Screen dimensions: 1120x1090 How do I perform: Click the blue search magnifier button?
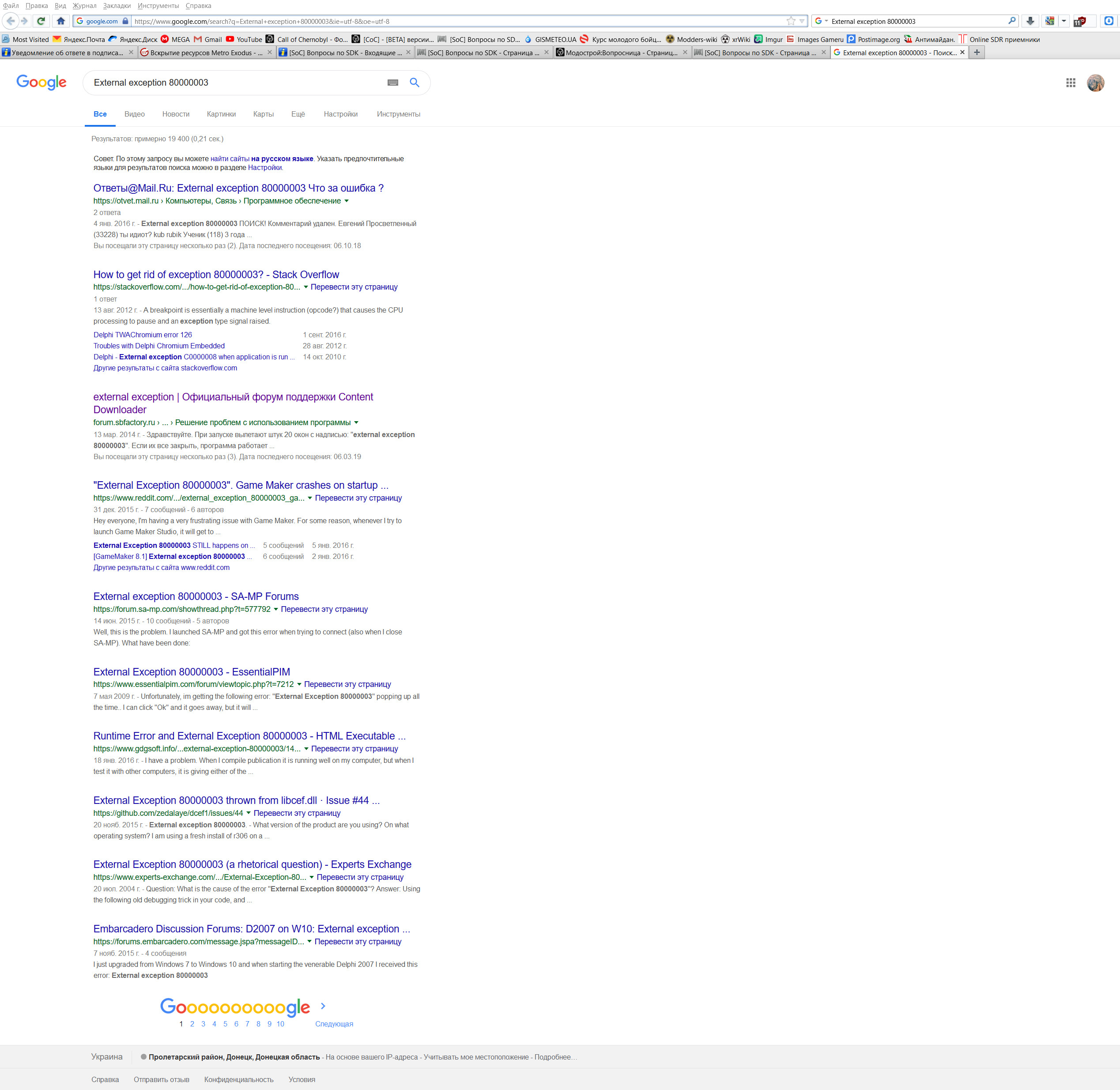pos(414,83)
